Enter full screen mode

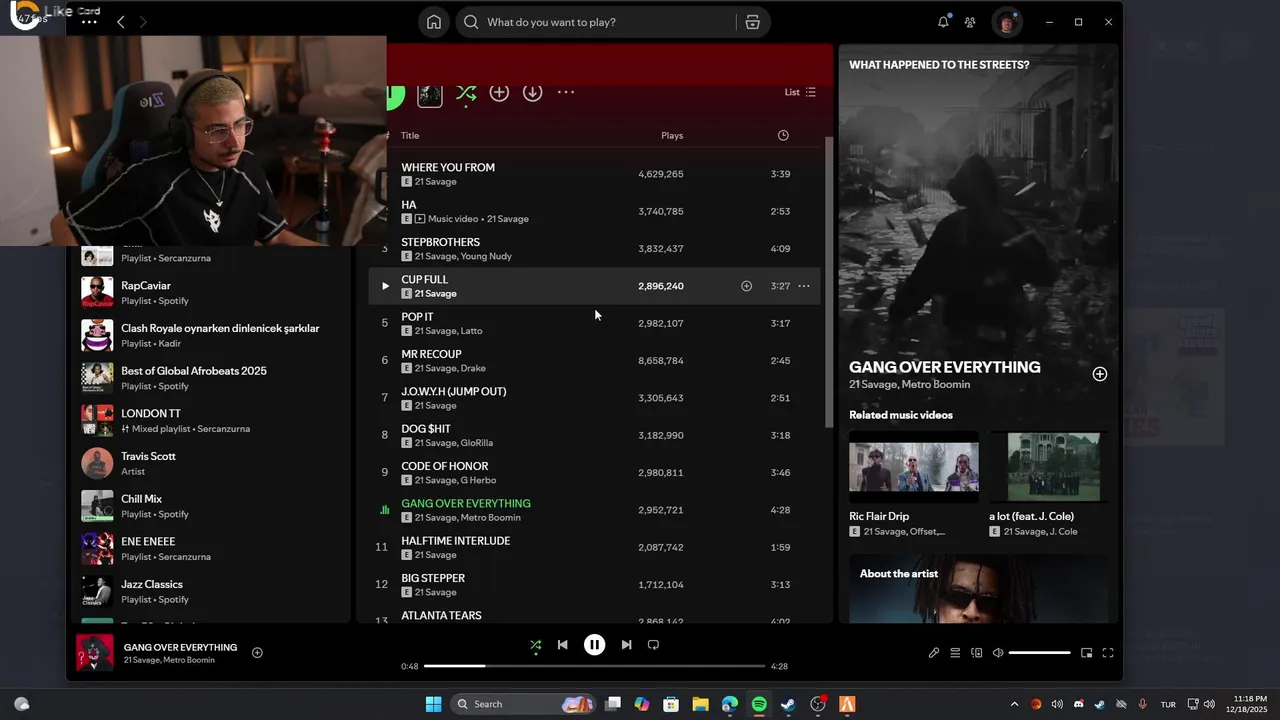coord(1108,653)
